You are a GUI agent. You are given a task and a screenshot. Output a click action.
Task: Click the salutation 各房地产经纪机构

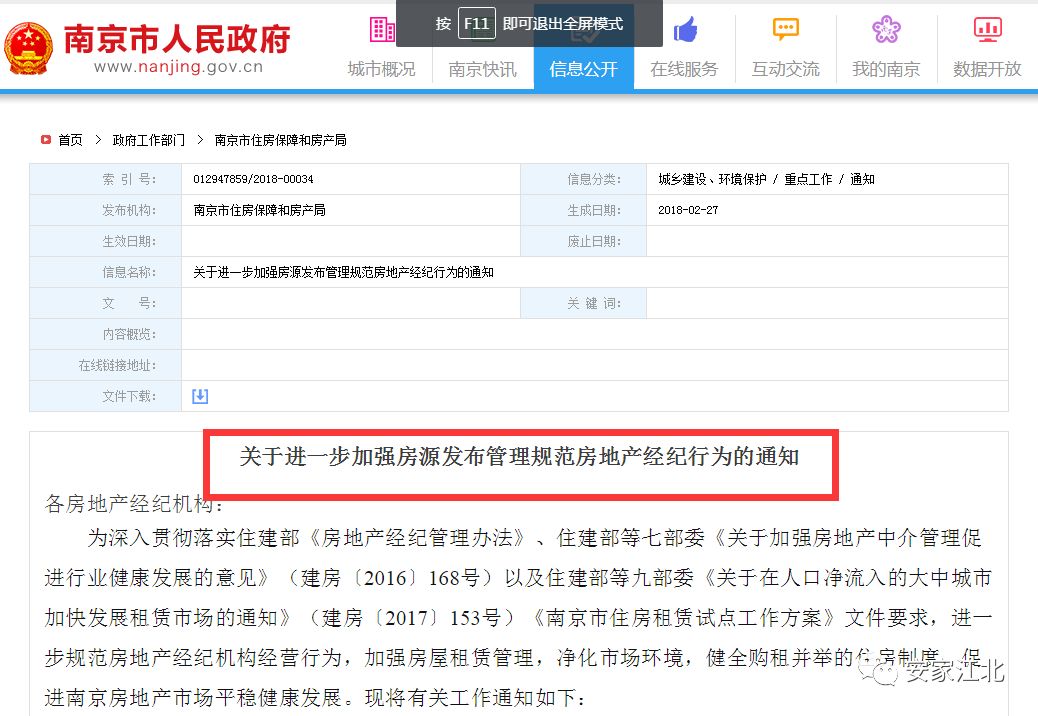(134, 504)
